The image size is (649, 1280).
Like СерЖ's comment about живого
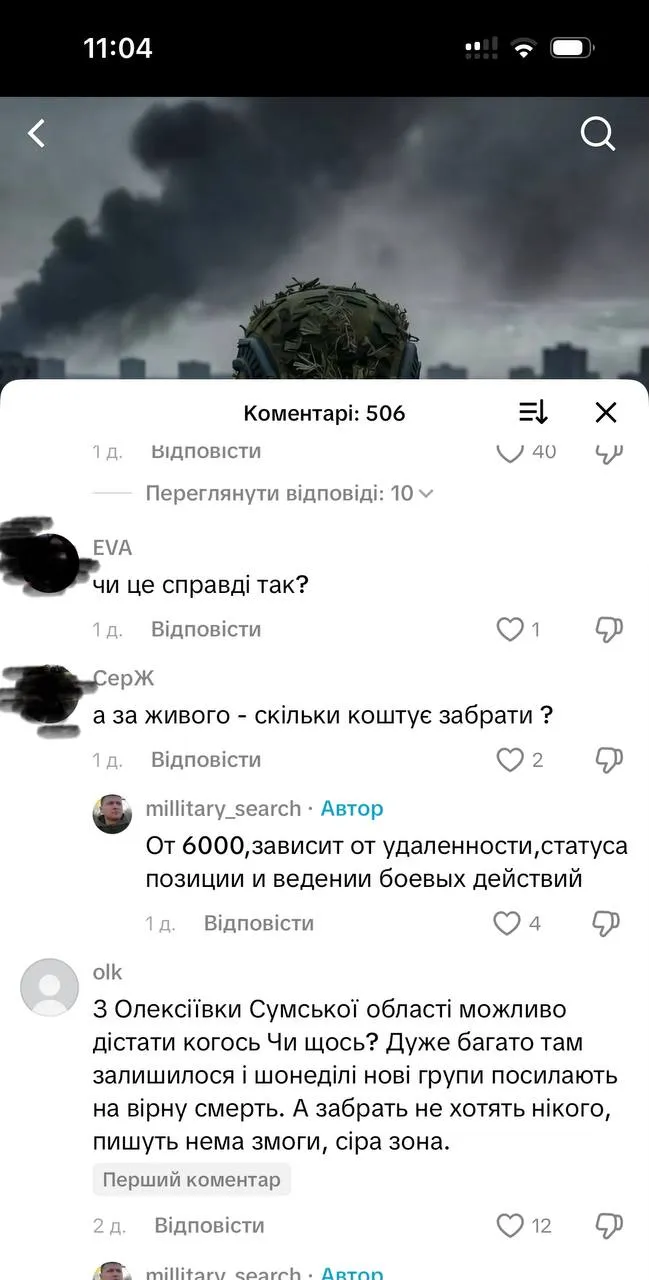tap(510, 760)
